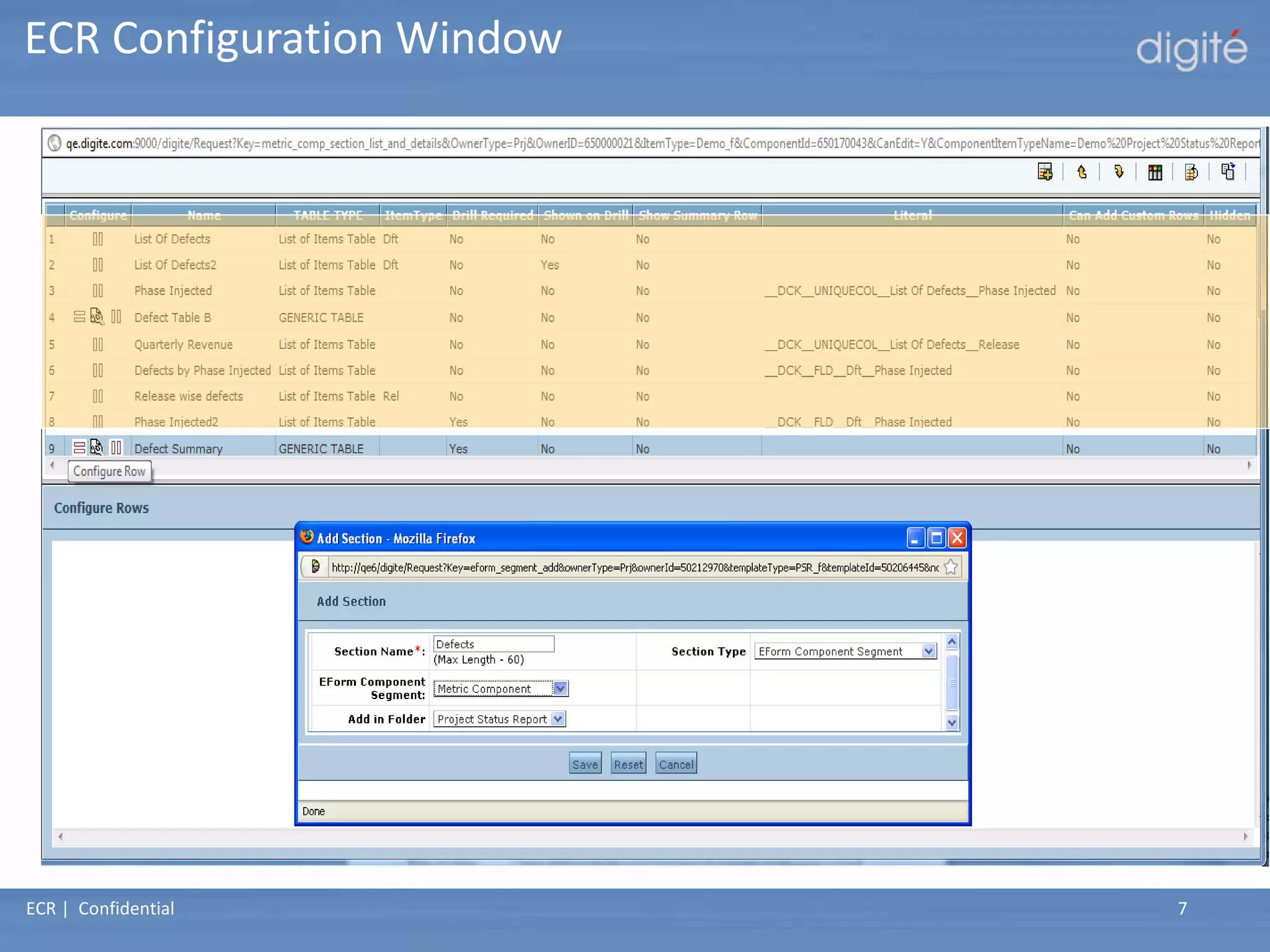Click configure columns icon for List Of Defects2
This screenshot has height=952, width=1270.
pyautogui.click(x=98, y=265)
